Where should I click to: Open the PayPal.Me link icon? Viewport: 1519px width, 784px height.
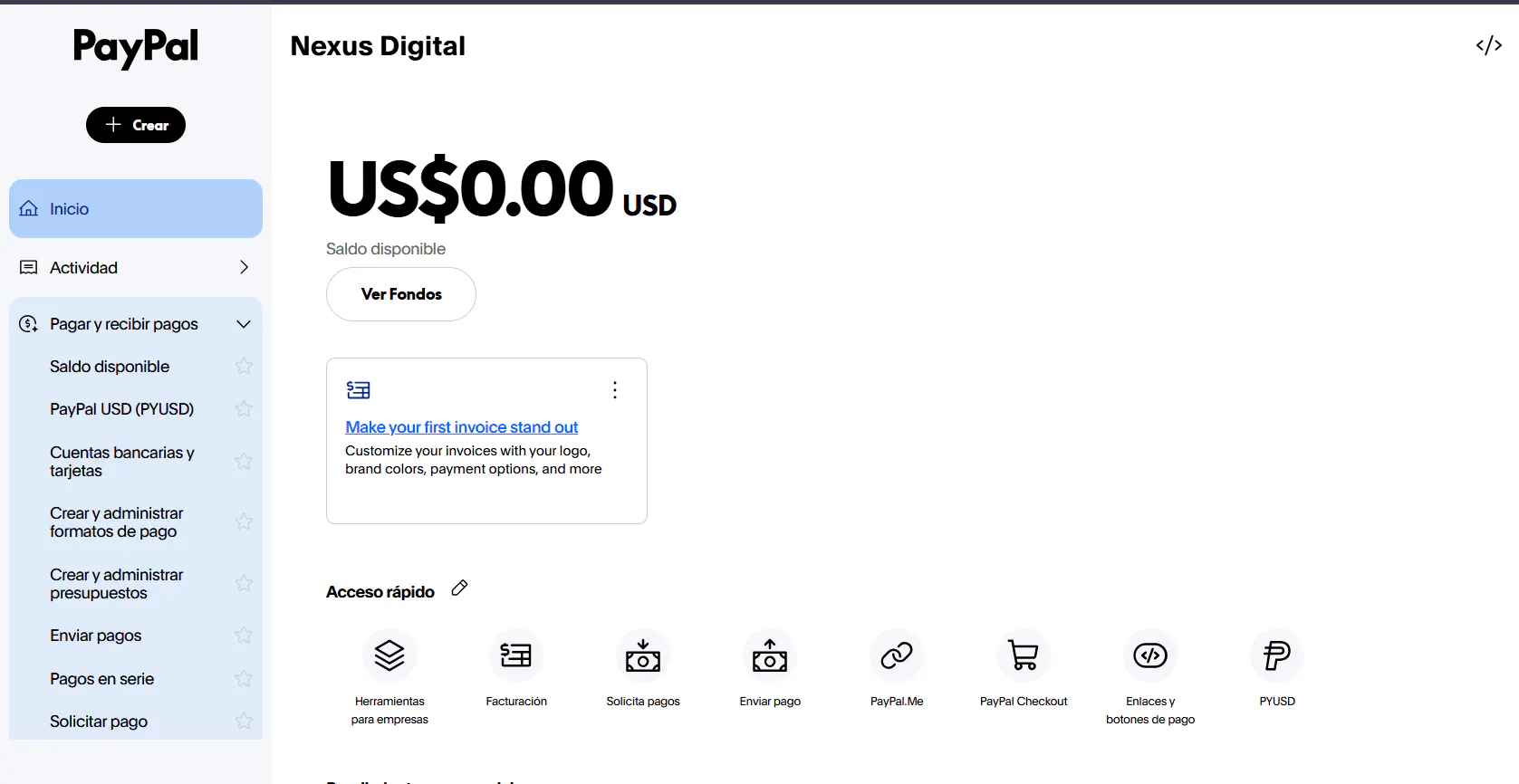897,655
